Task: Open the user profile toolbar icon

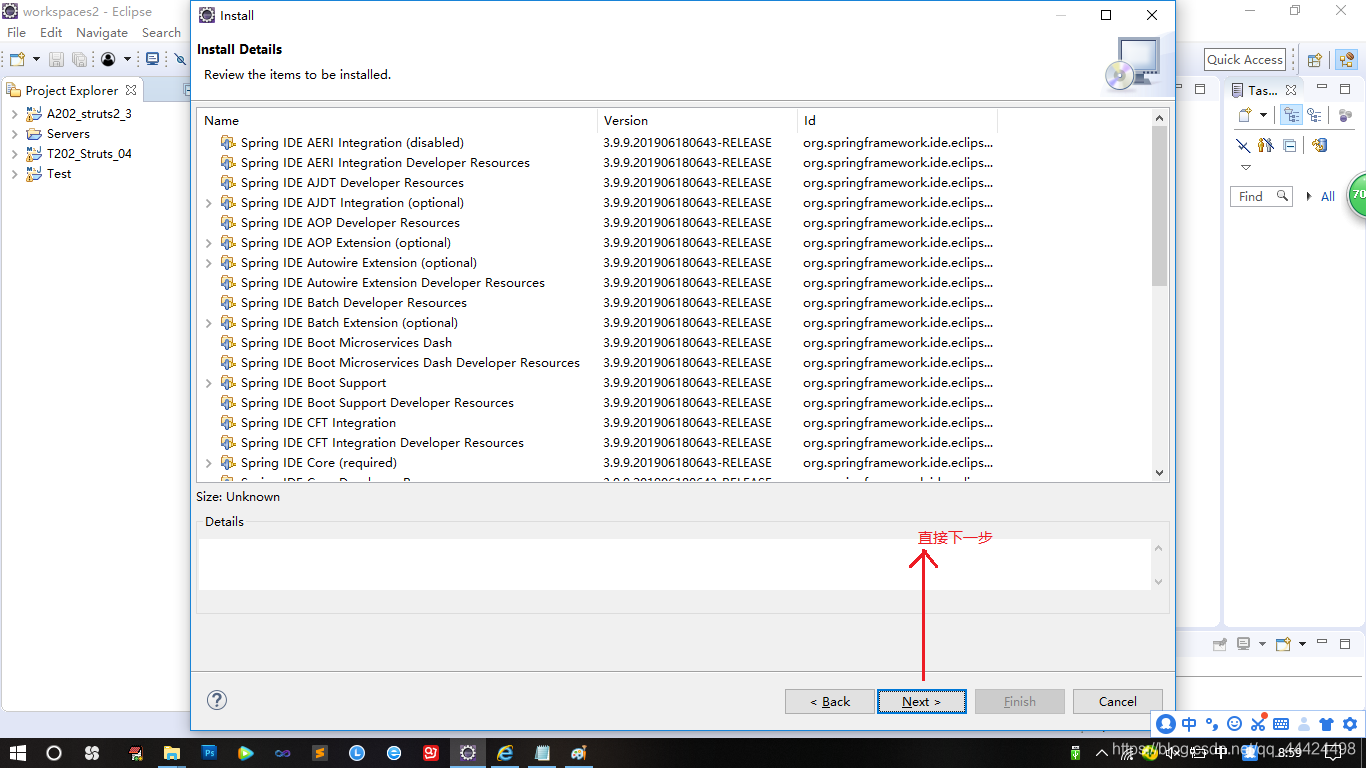Action: point(108,60)
